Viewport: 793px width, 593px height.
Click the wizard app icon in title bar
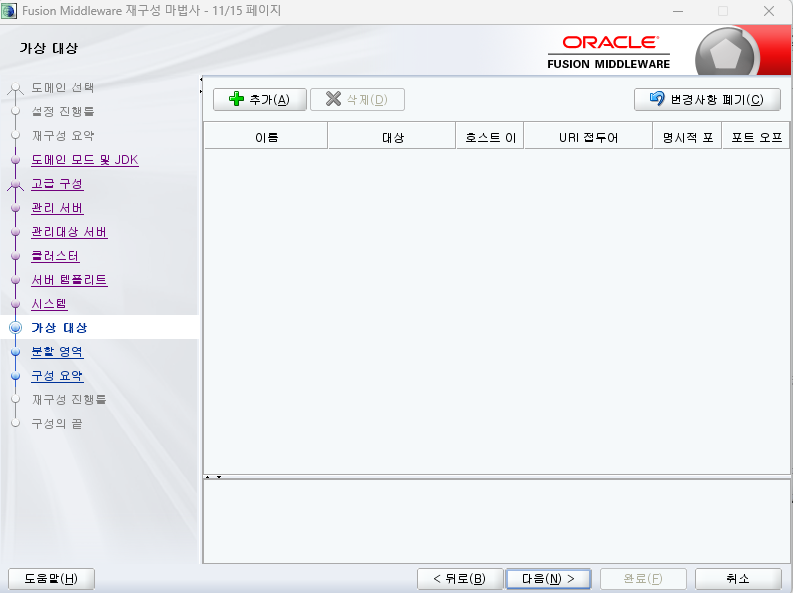(9, 11)
